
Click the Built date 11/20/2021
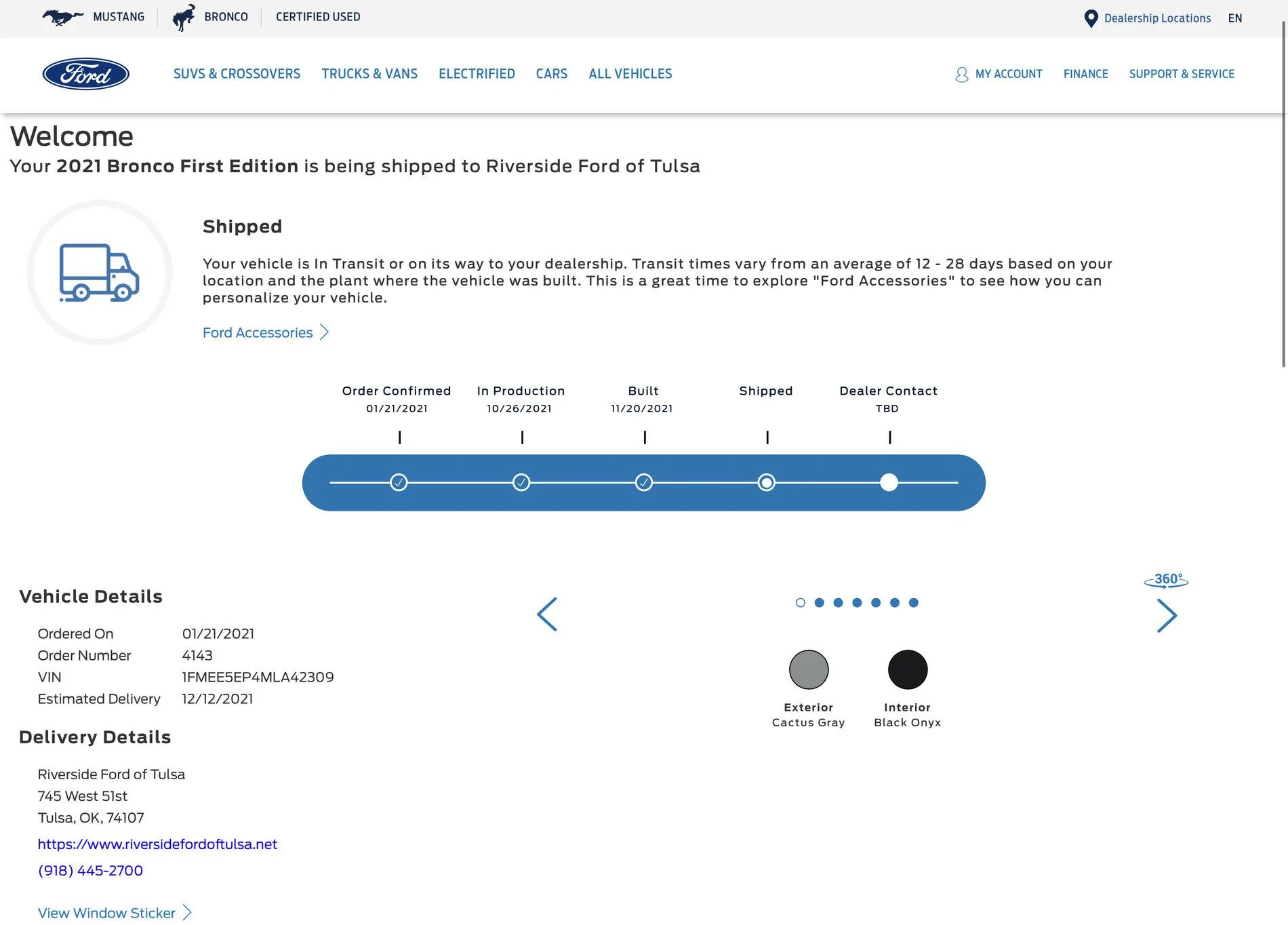642,408
